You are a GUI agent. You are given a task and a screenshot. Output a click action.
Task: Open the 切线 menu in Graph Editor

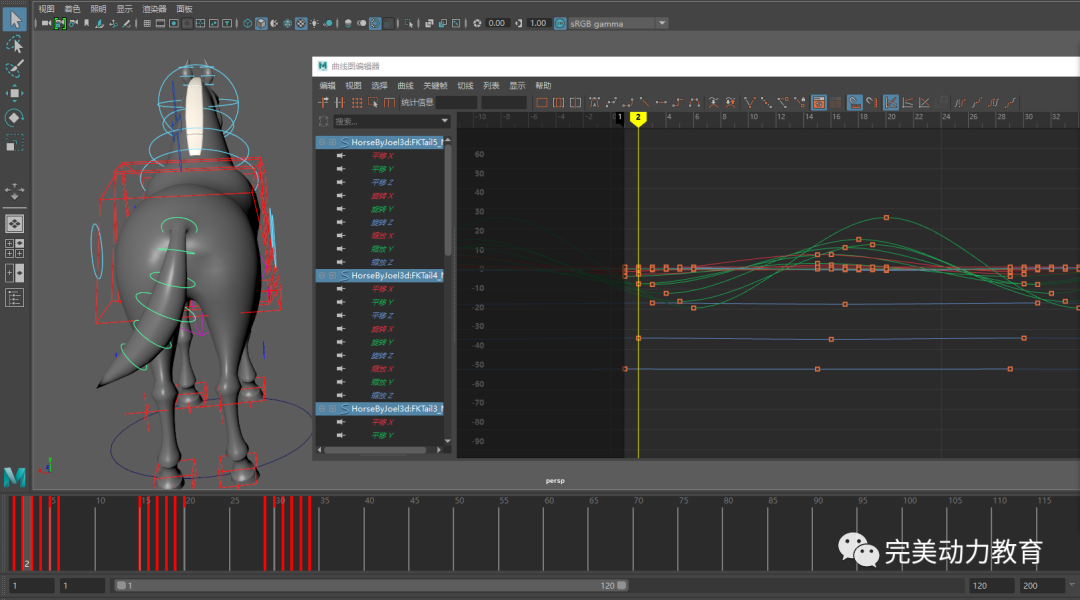click(x=465, y=86)
